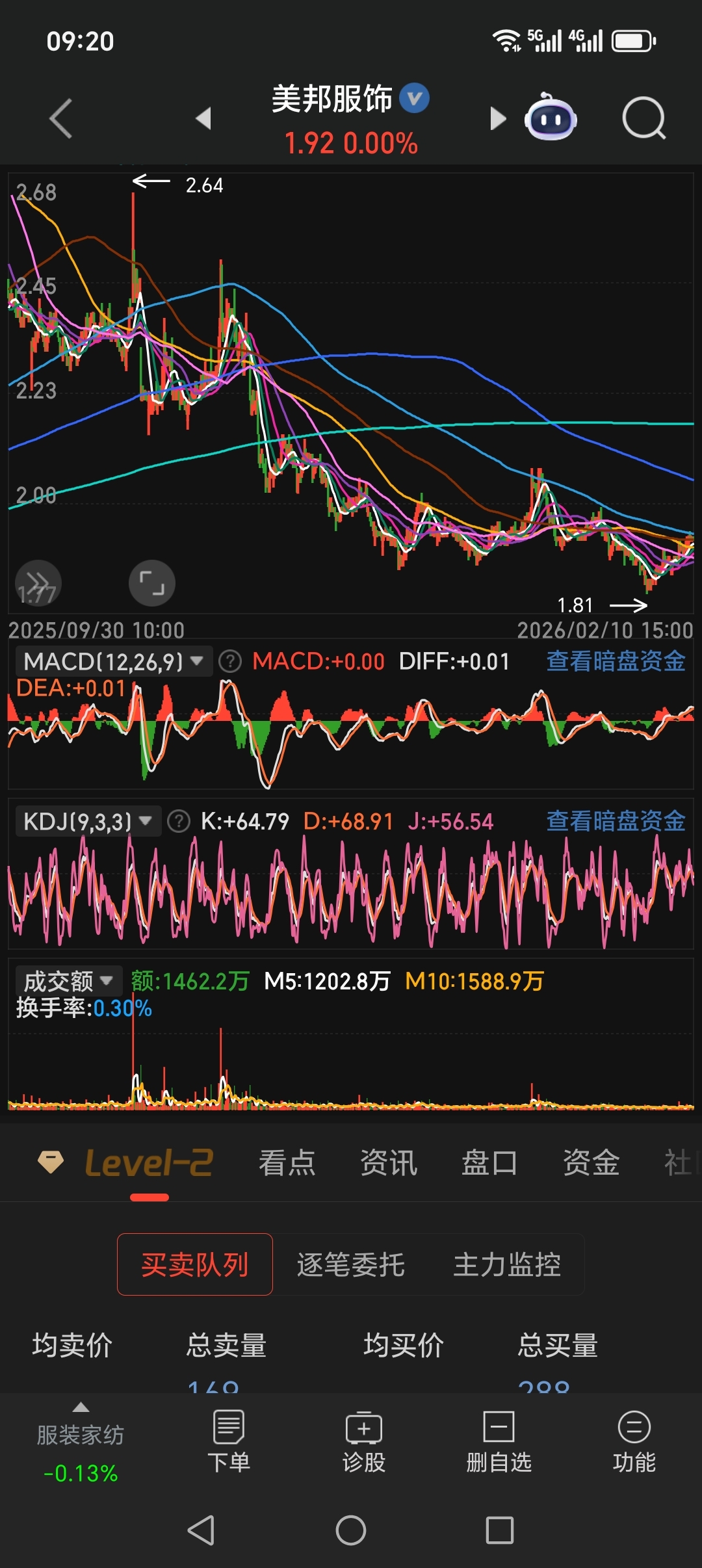Tap MACD:+0.00 value label

[318, 662]
